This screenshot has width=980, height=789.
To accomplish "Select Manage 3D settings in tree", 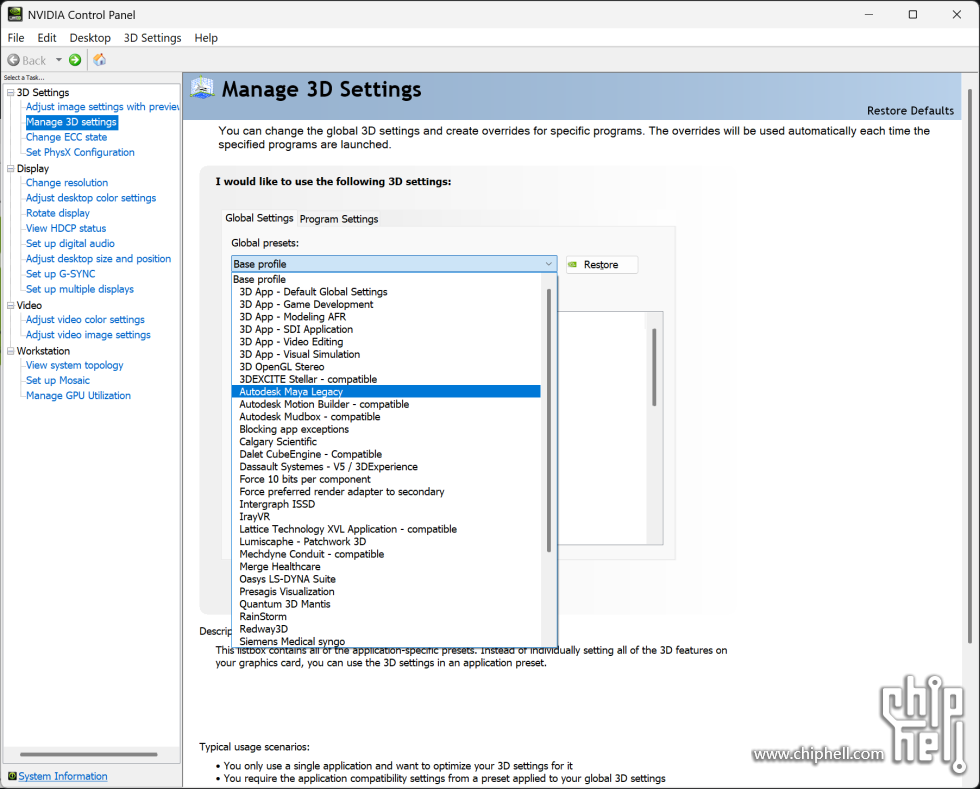I will [x=71, y=122].
